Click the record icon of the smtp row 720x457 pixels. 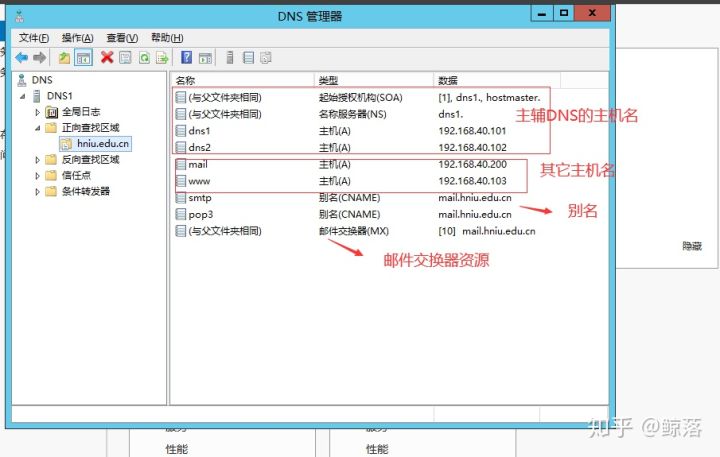(181, 198)
